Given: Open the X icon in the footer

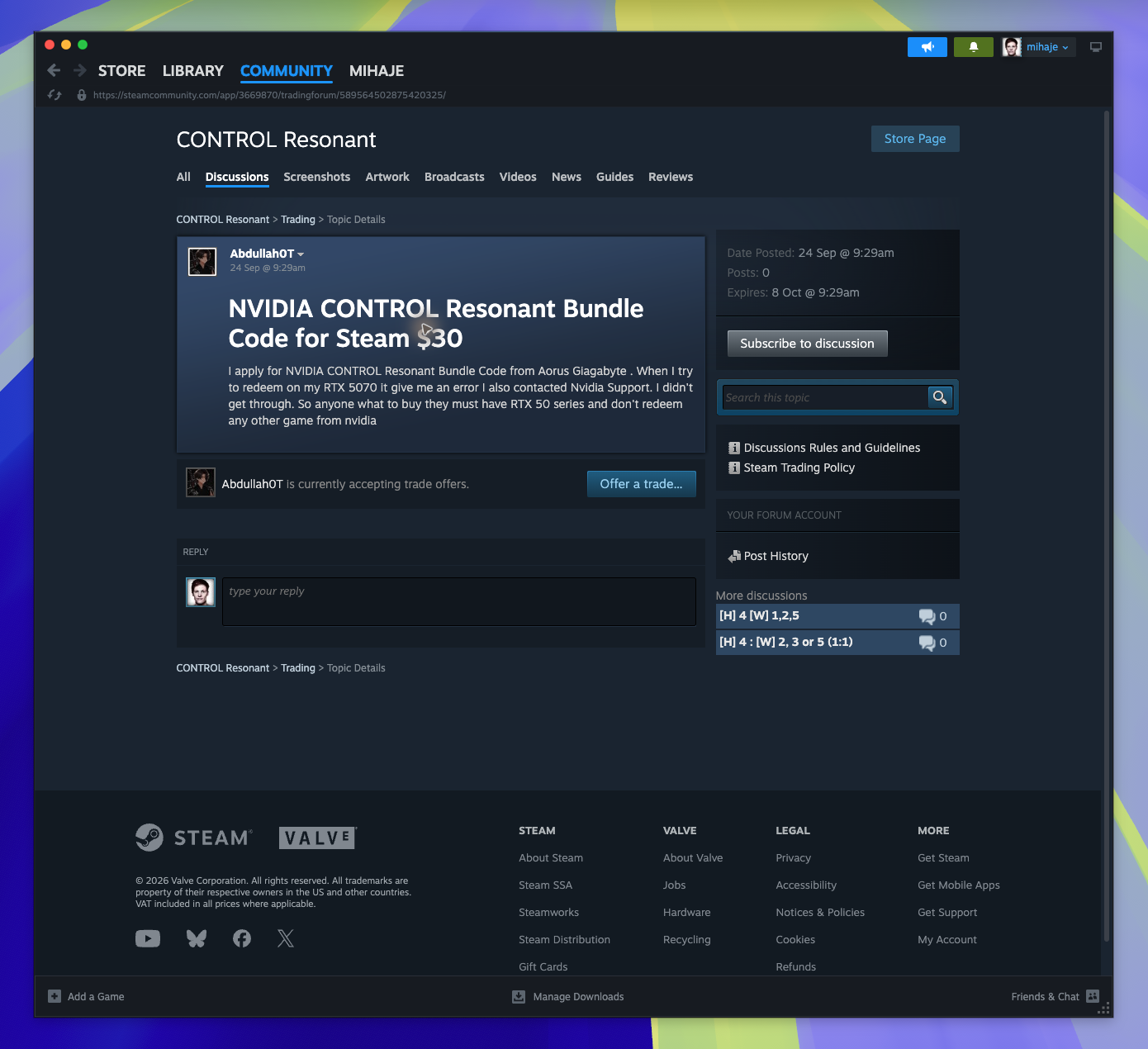Looking at the screenshot, I should pos(286,938).
